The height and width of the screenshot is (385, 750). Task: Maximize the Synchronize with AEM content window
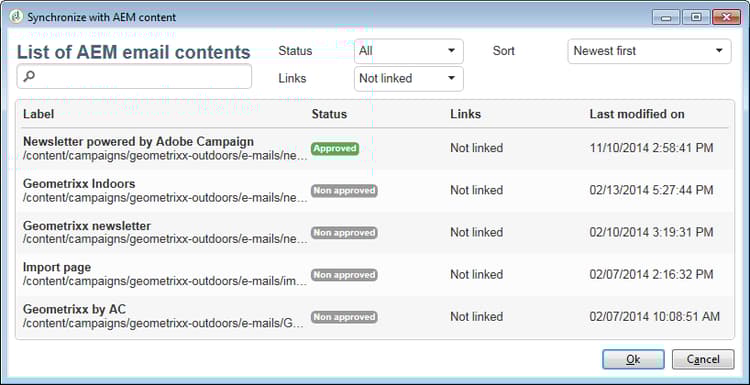pyautogui.click(x=696, y=17)
